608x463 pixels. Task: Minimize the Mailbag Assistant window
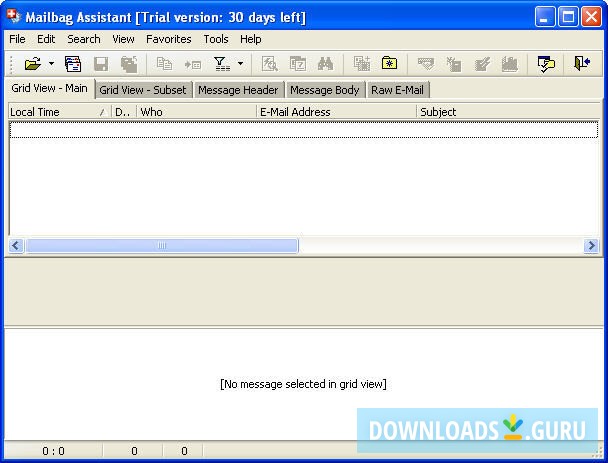(x=544, y=17)
